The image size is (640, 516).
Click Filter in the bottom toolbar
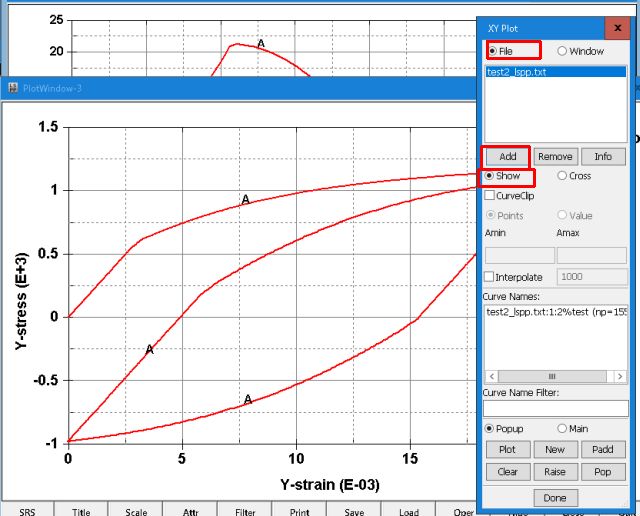(x=245, y=510)
